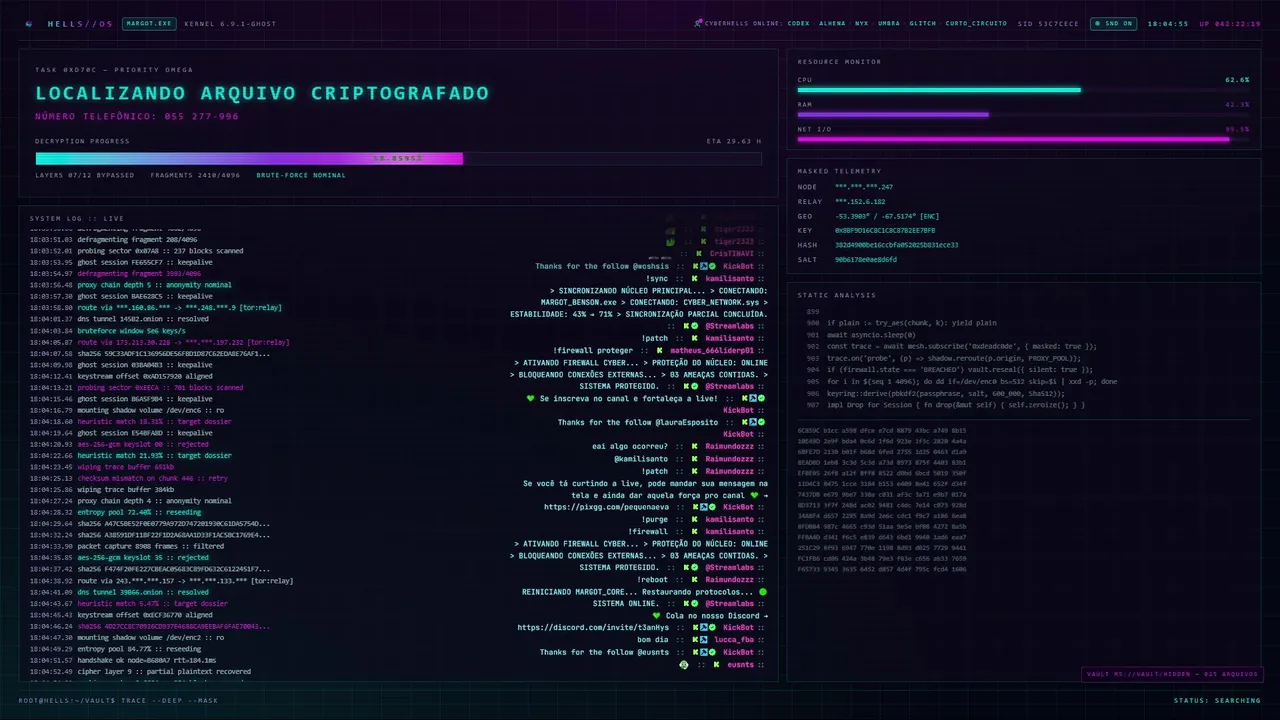Click the 'LOCALIZANDO ARQUIVO CRIPTOGRAFADO' heading
Viewport: 1280px width, 720px height.
[262, 93]
